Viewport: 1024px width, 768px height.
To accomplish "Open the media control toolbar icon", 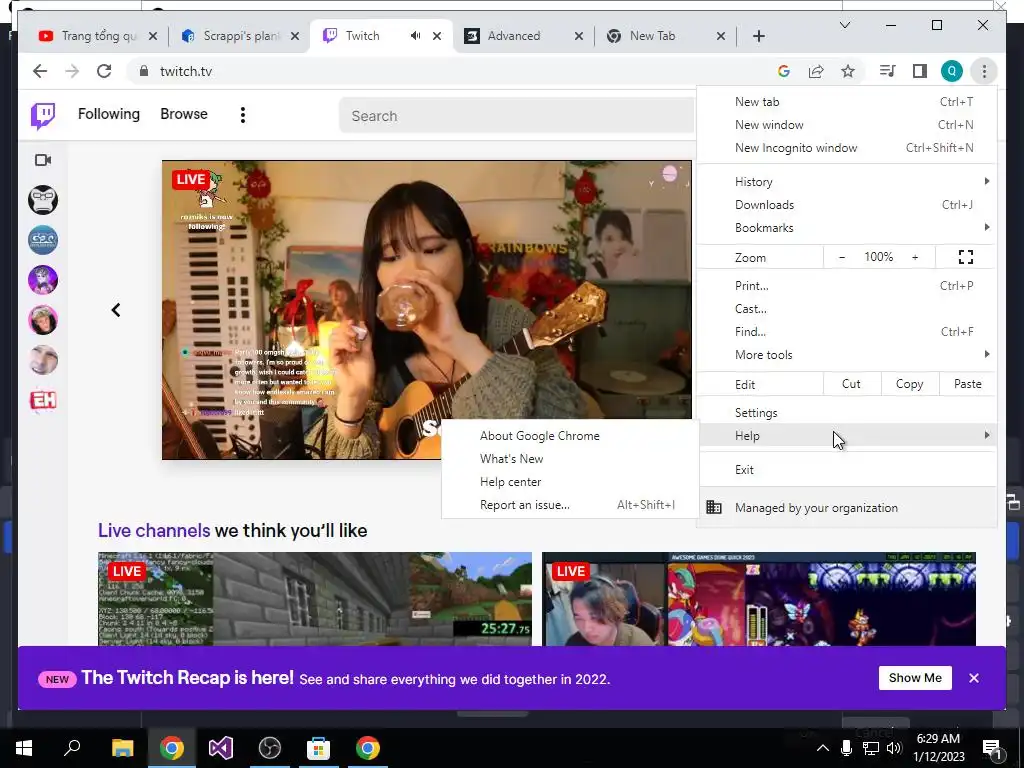I will coord(888,71).
